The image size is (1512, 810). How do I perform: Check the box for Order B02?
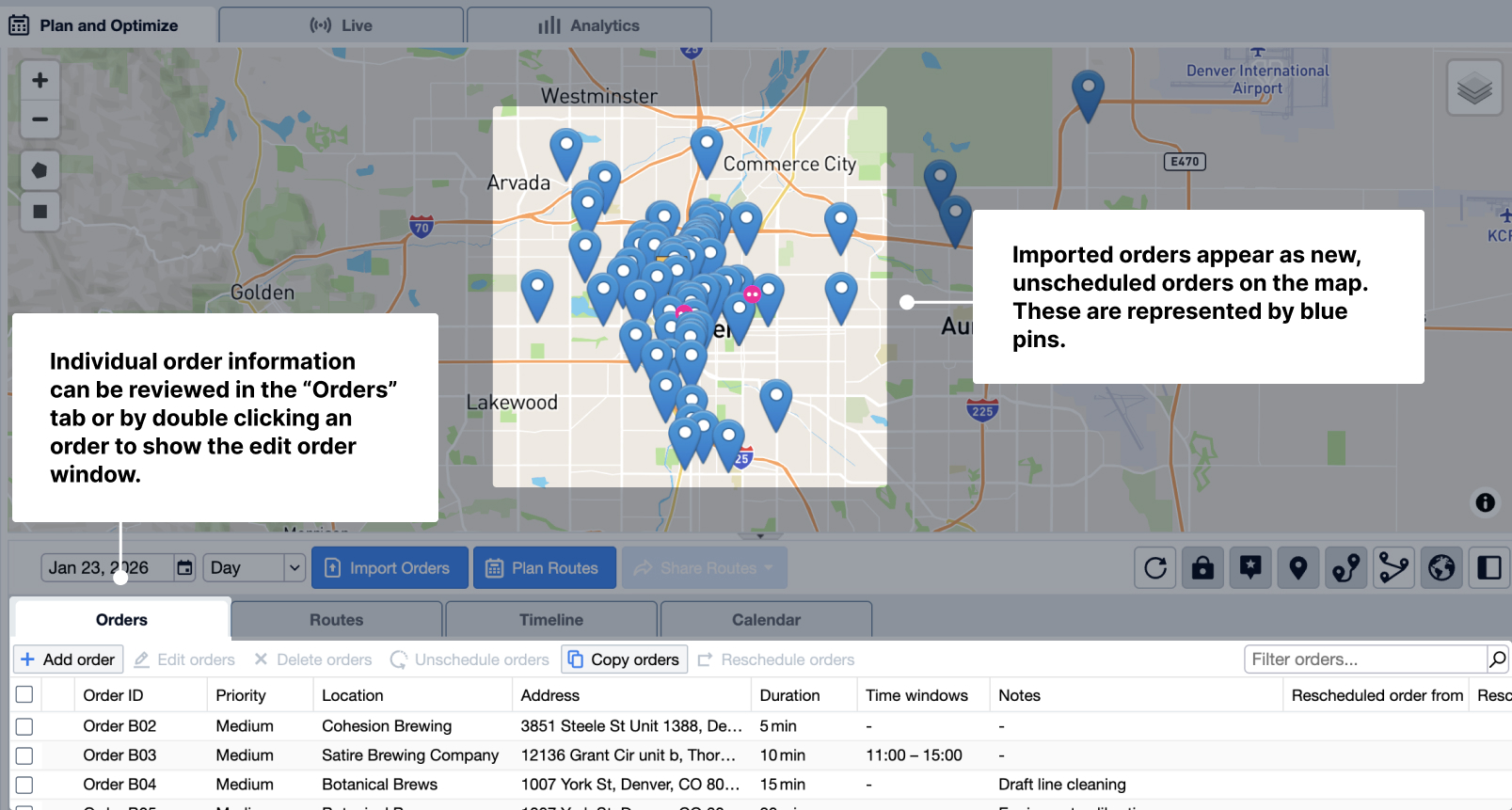(24, 726)
